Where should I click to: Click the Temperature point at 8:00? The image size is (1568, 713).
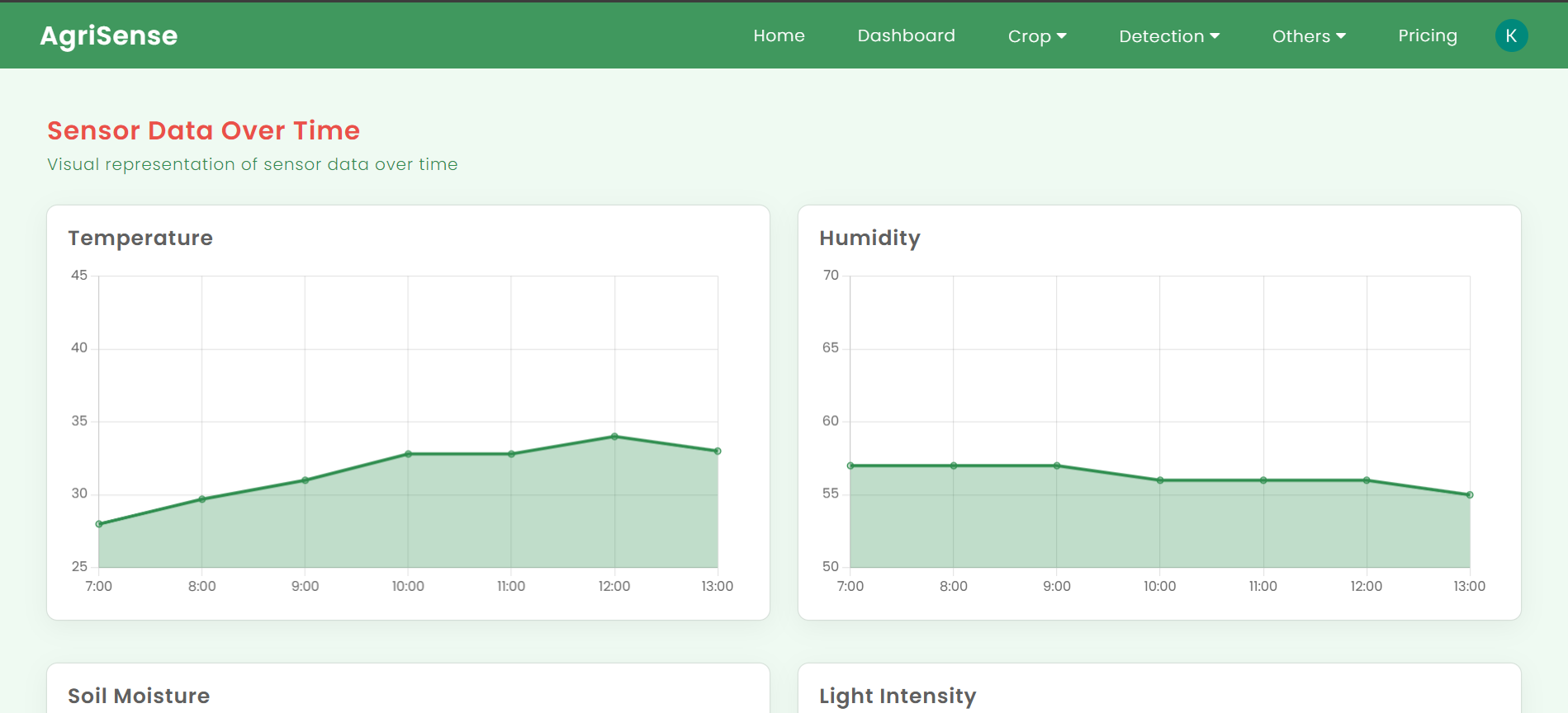[x=202, y=499]
